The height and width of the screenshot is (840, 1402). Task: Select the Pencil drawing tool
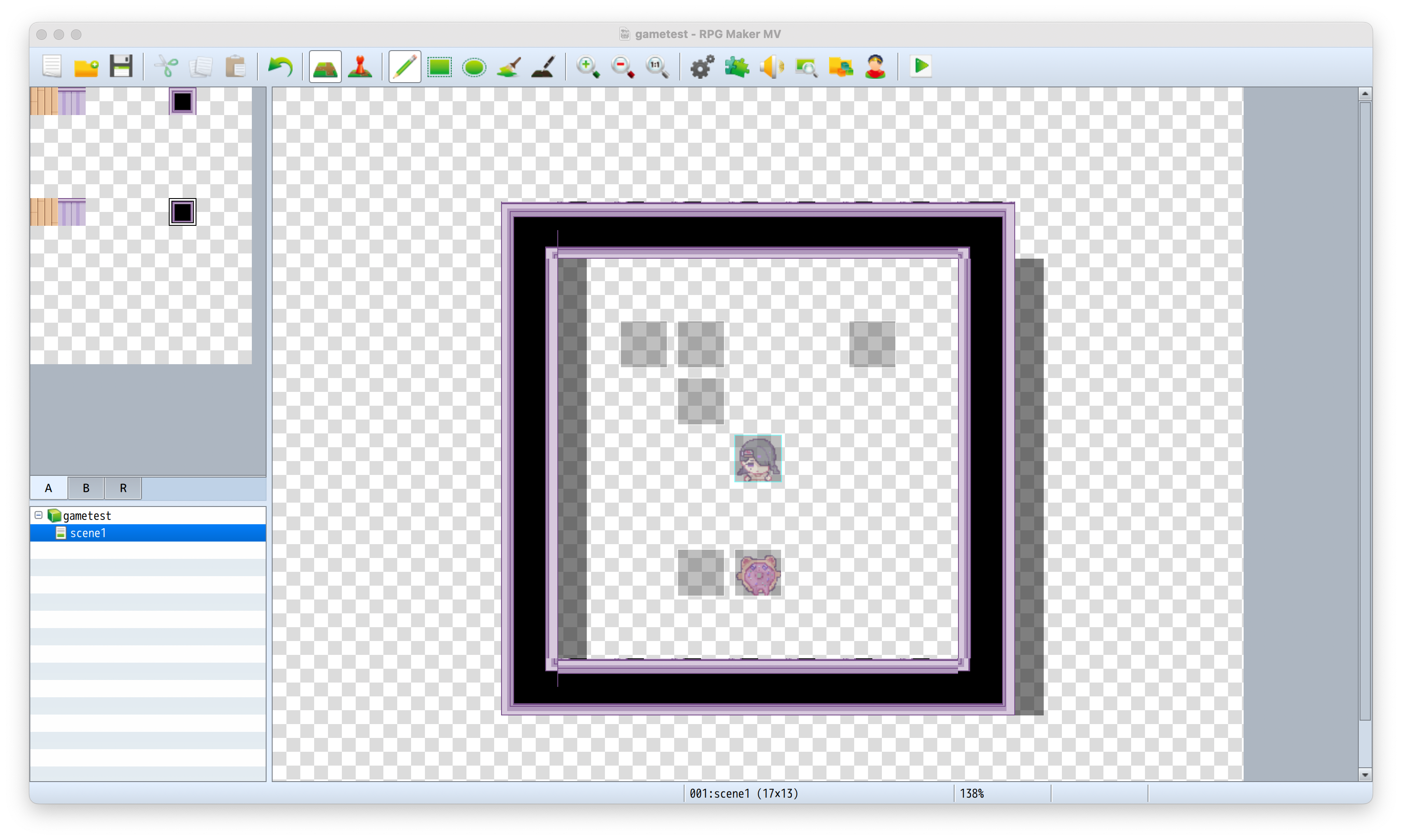pyautogui.click(x=404, y=67)
